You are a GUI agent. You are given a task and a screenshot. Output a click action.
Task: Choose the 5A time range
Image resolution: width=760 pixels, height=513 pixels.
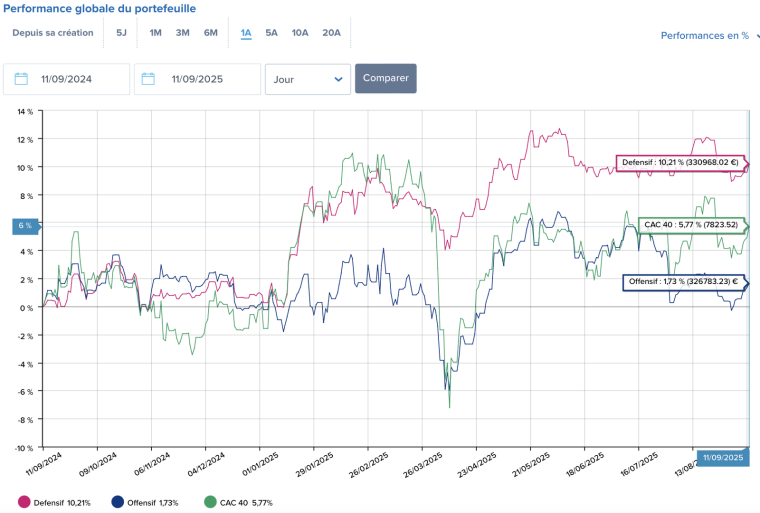[271, 33]
